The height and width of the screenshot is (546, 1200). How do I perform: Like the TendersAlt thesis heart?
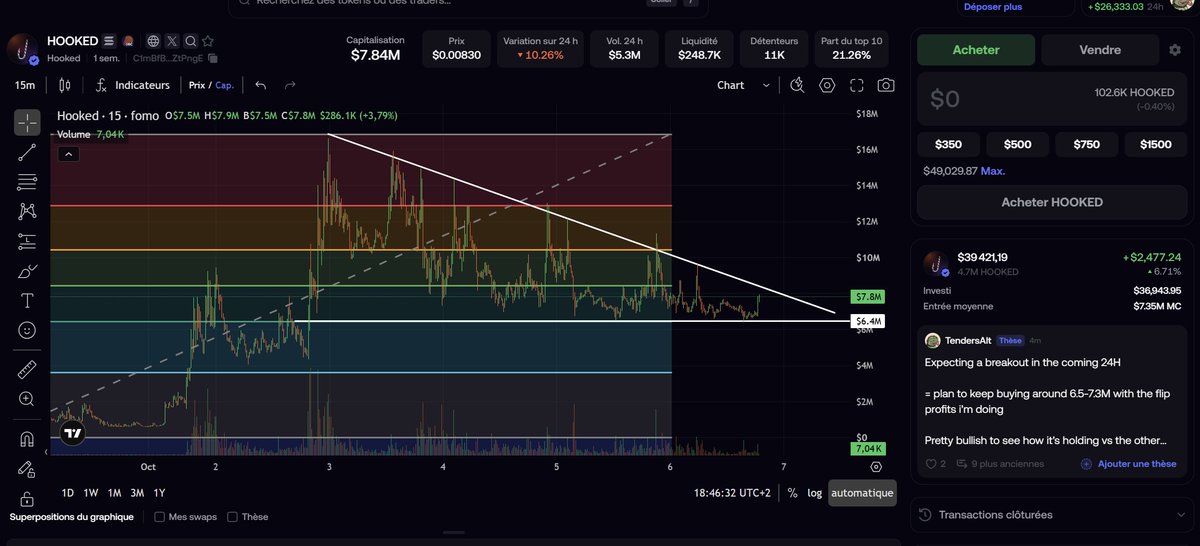(930, 464)
